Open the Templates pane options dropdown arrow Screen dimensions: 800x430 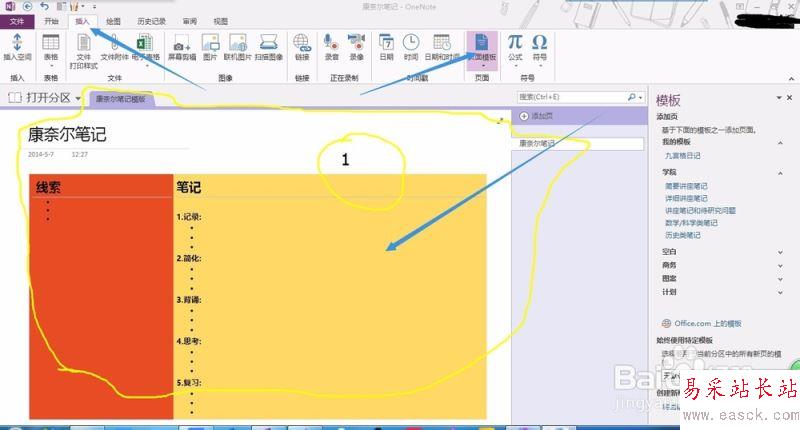[x=779, y=97]
